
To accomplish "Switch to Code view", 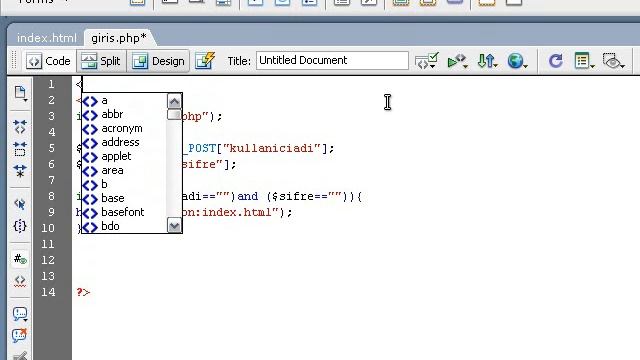I will 49,61.
